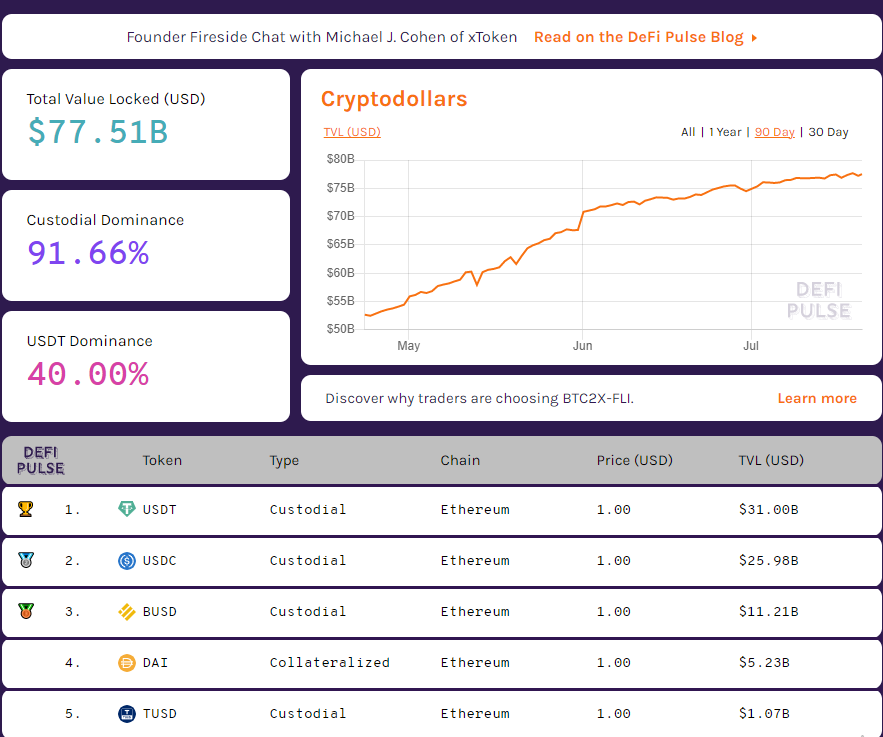Switch chart range to All
The image size is (883, 737).
(x=688, y=132)
